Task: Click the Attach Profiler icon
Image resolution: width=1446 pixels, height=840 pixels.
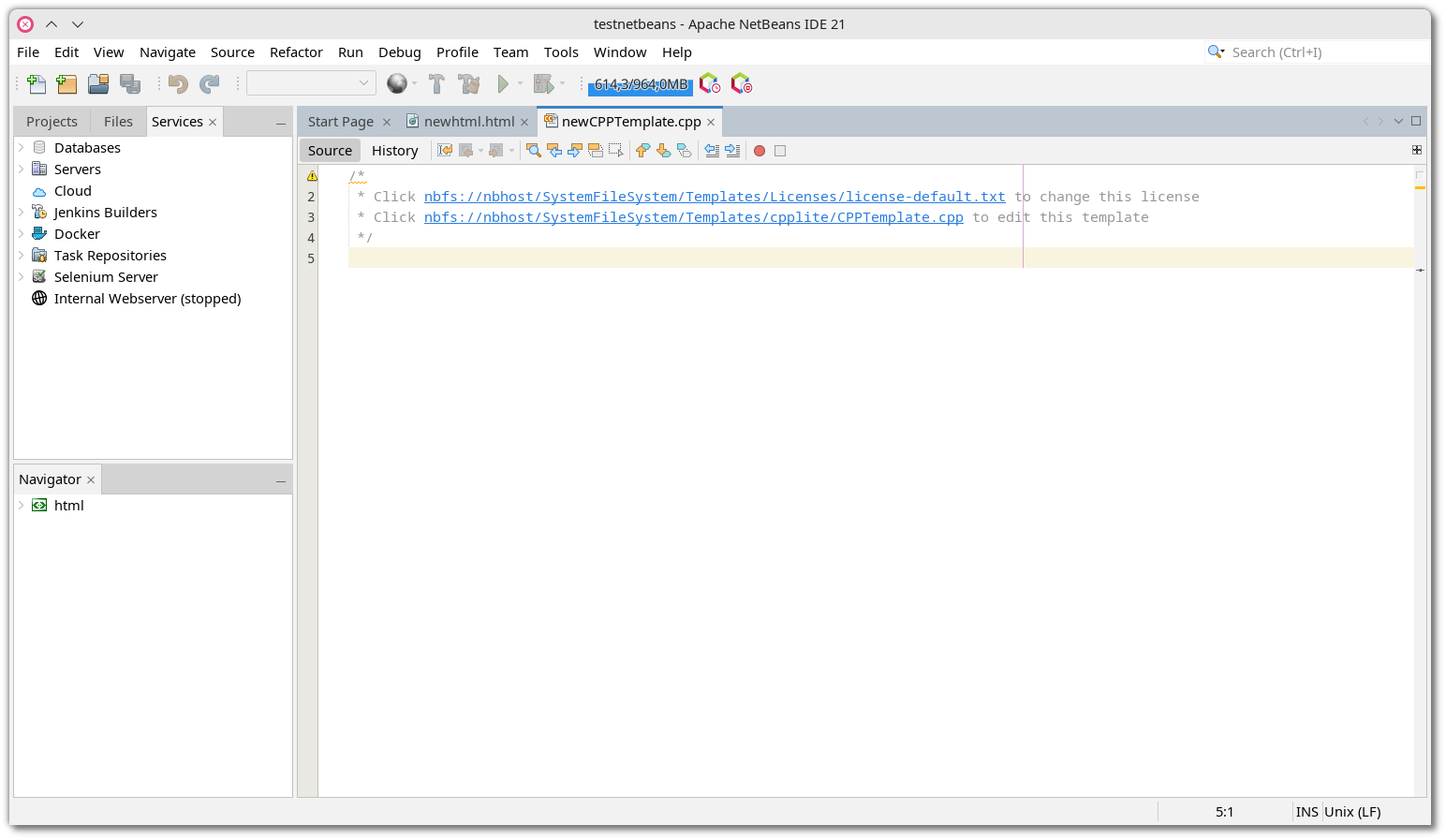Action: click(x=741, y=84)
